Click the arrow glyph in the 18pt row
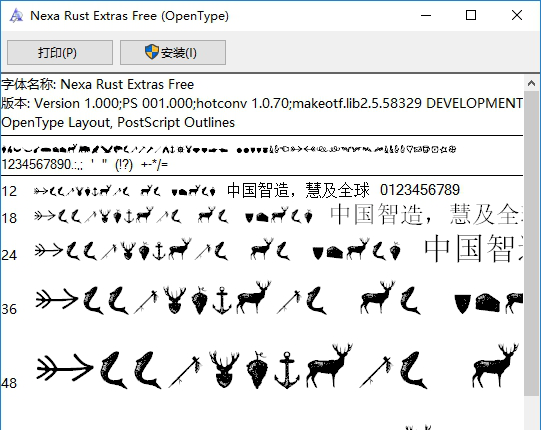 (x=45, y=216)
